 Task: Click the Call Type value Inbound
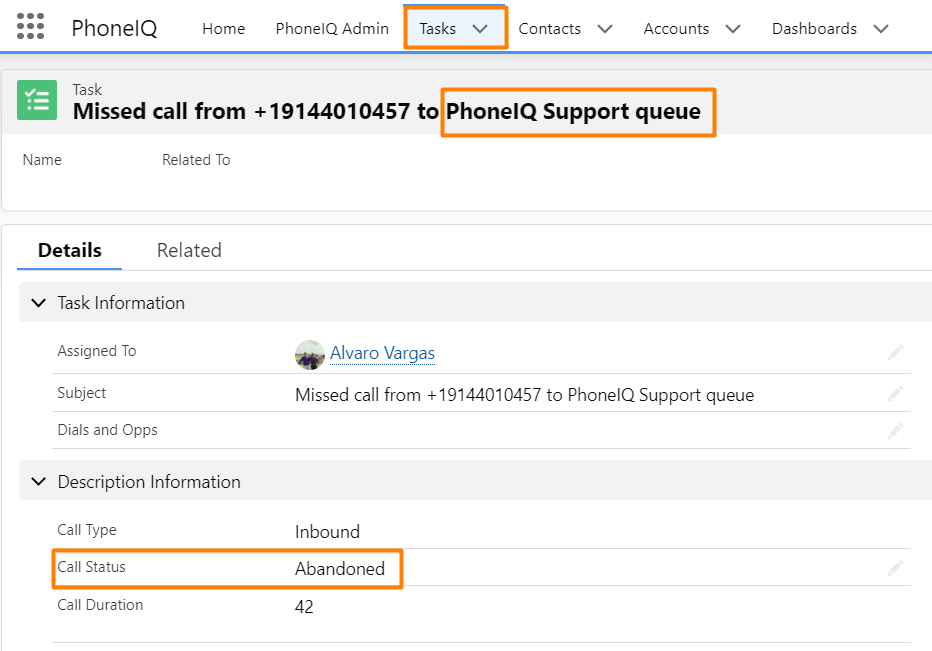[x=328, y=532]
